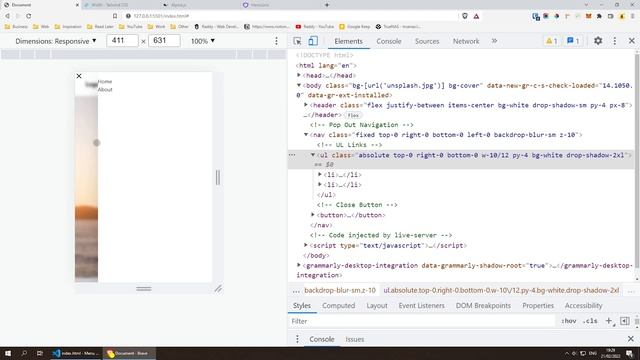The height and width of the screenshot is (360, 640).
Task: Open the DOM Breakpoints tab
Action: tap(483, 306)
